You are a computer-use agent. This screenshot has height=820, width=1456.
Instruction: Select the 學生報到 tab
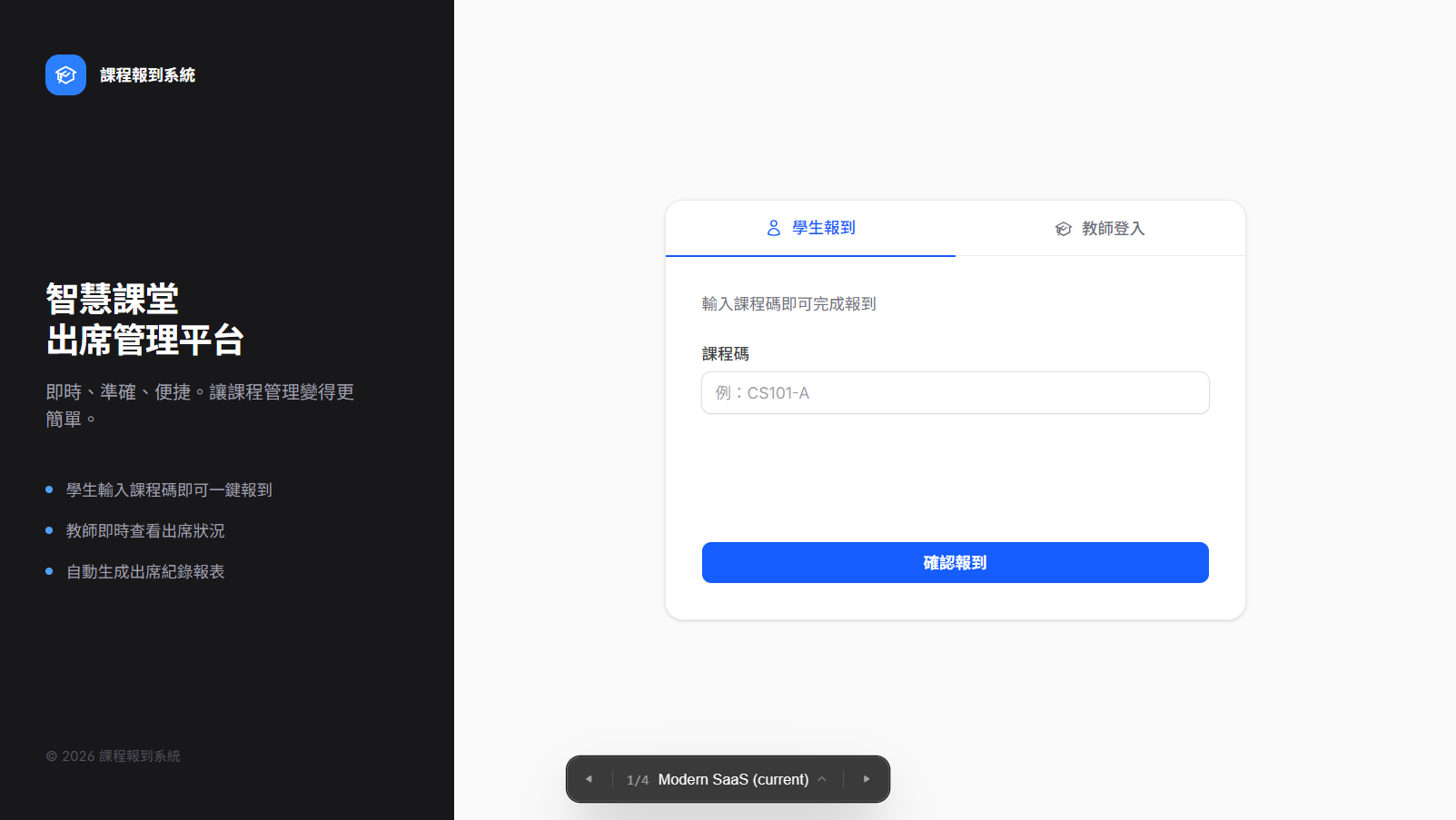coord(811,228)
